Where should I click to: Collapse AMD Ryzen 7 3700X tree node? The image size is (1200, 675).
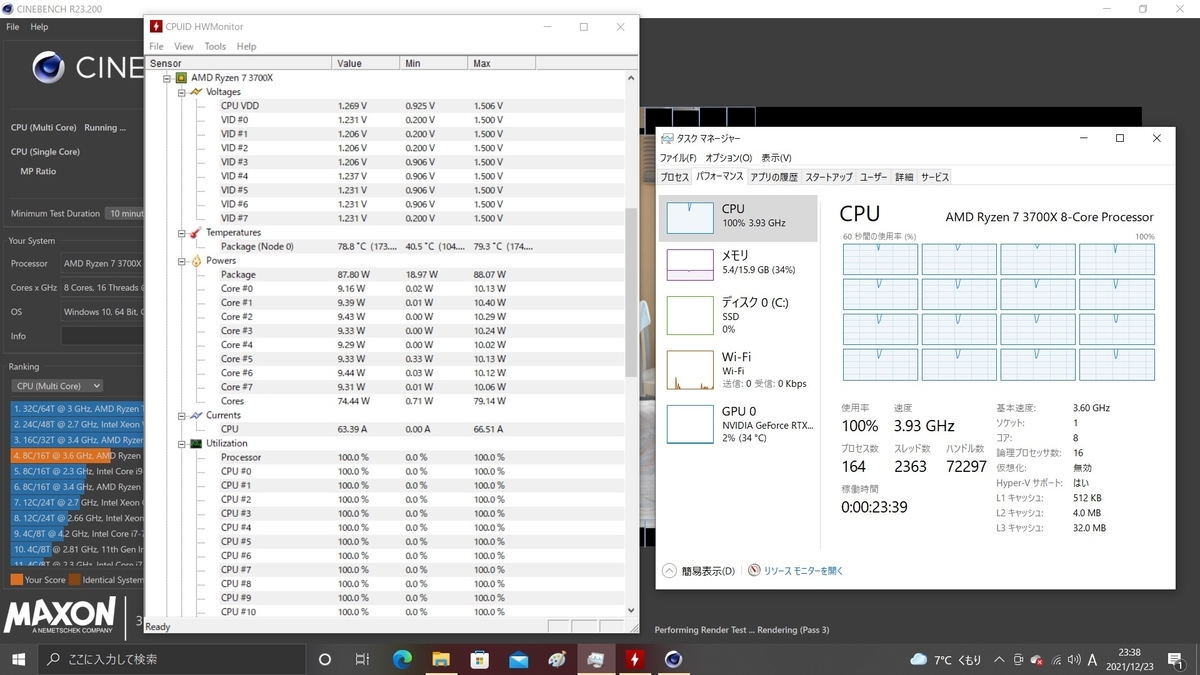pos(168,77)
